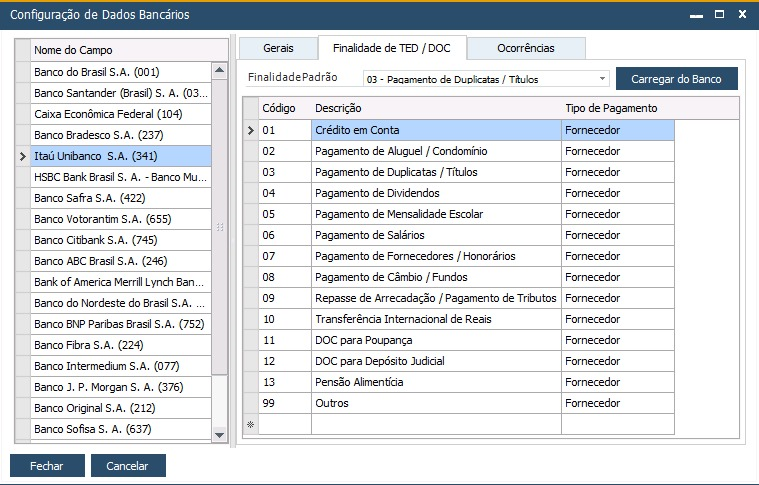Select the Banco Santander (Brasil) row
Screen dimensions: 759x485
(121, 93)
